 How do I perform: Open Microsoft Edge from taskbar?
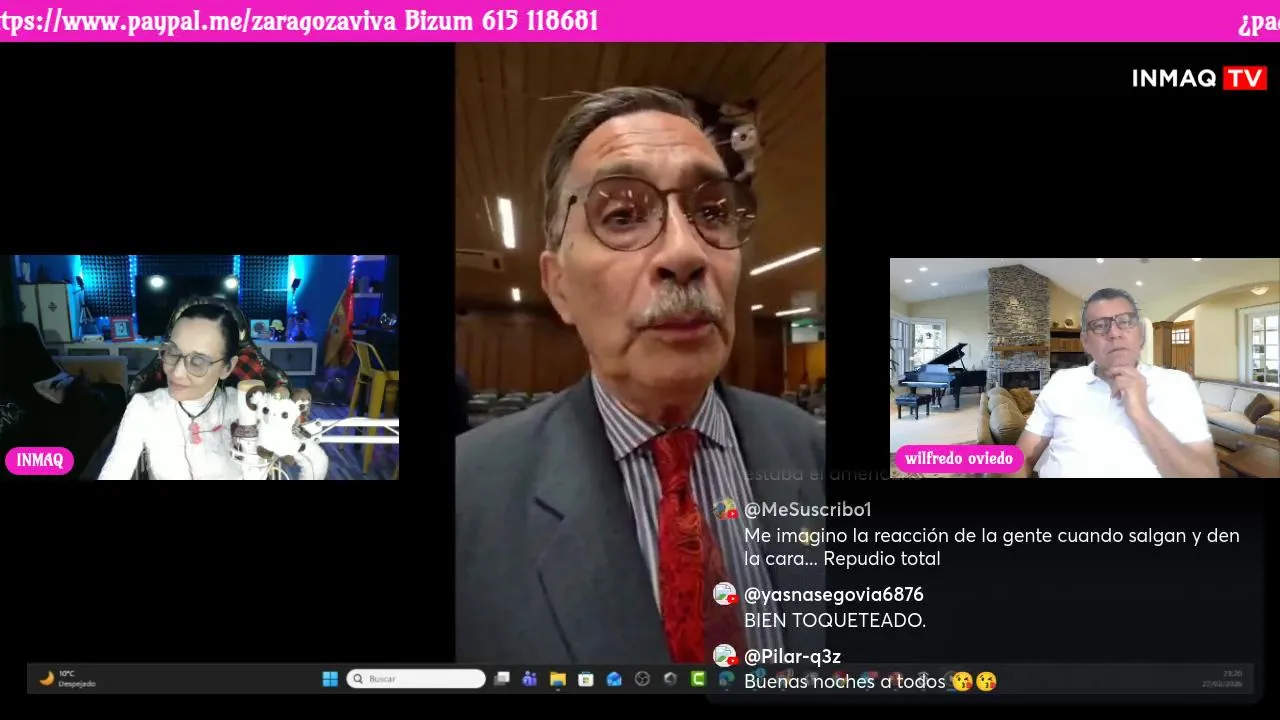point(726,679)
